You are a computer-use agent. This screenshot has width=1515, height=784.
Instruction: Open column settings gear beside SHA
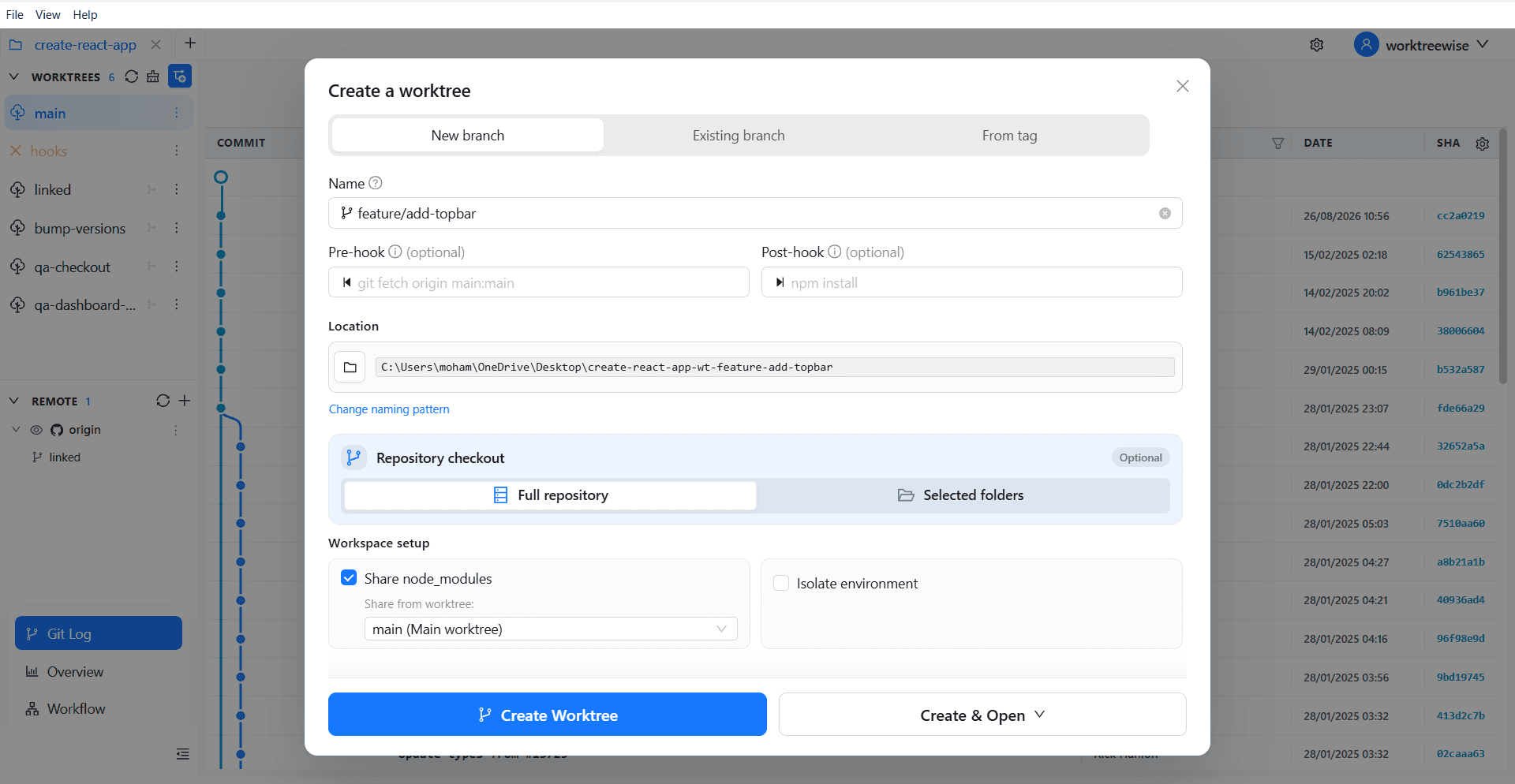[1483, 144]
